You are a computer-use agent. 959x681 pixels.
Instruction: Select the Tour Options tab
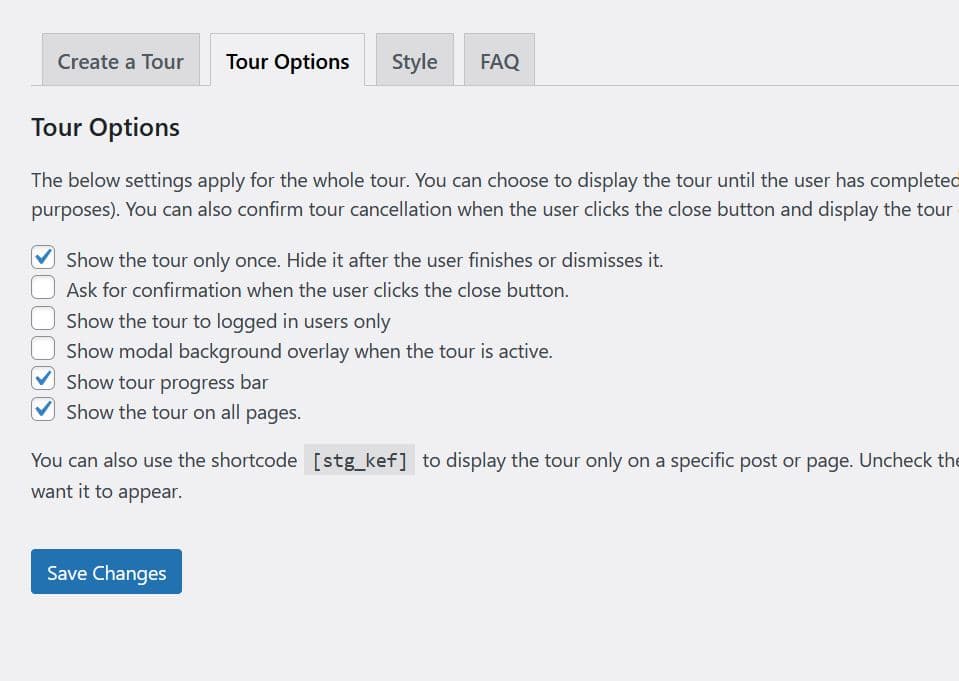[x=287, y=61]
